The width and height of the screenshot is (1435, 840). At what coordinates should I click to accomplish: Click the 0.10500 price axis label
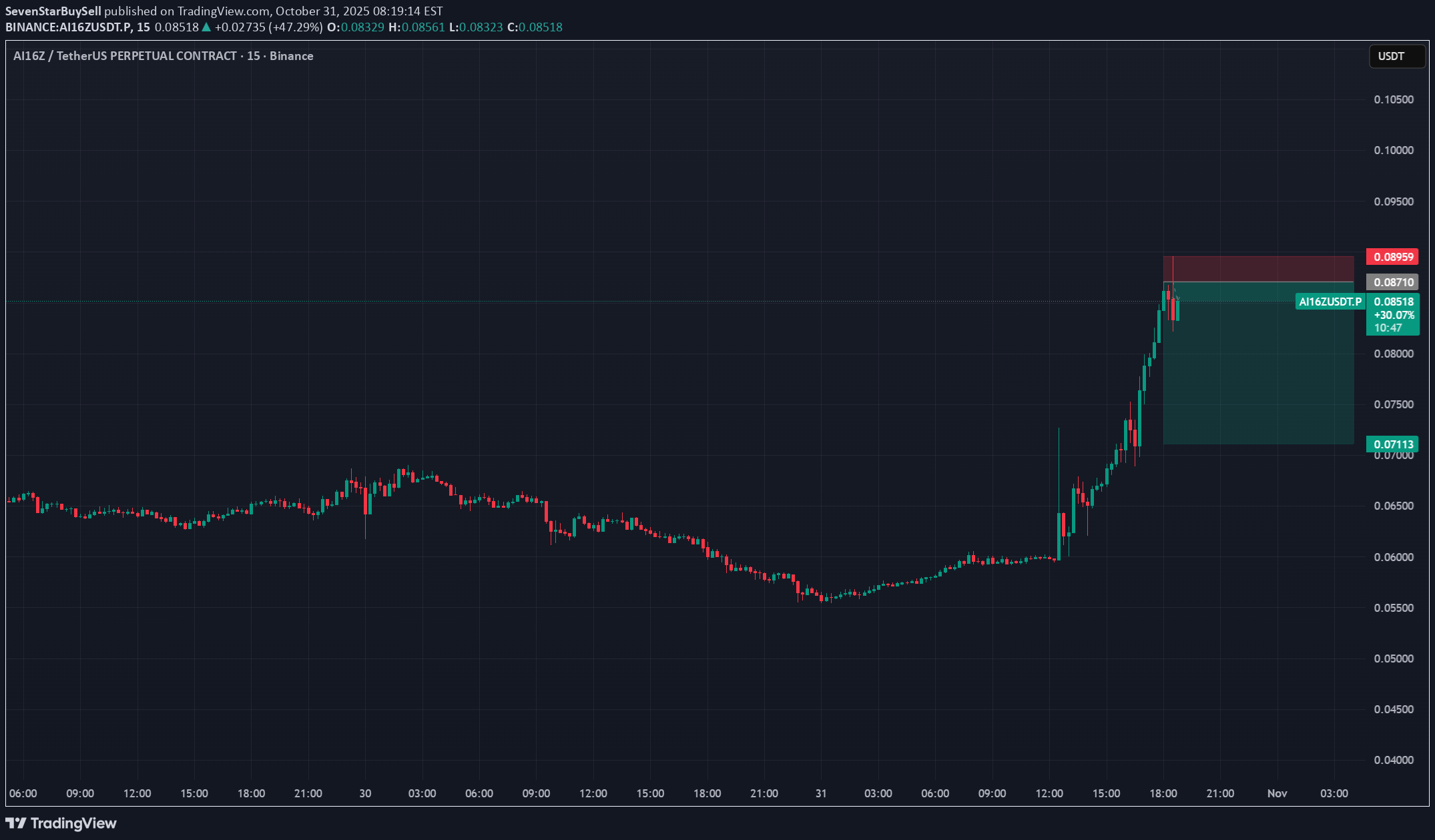point(1393,99)
